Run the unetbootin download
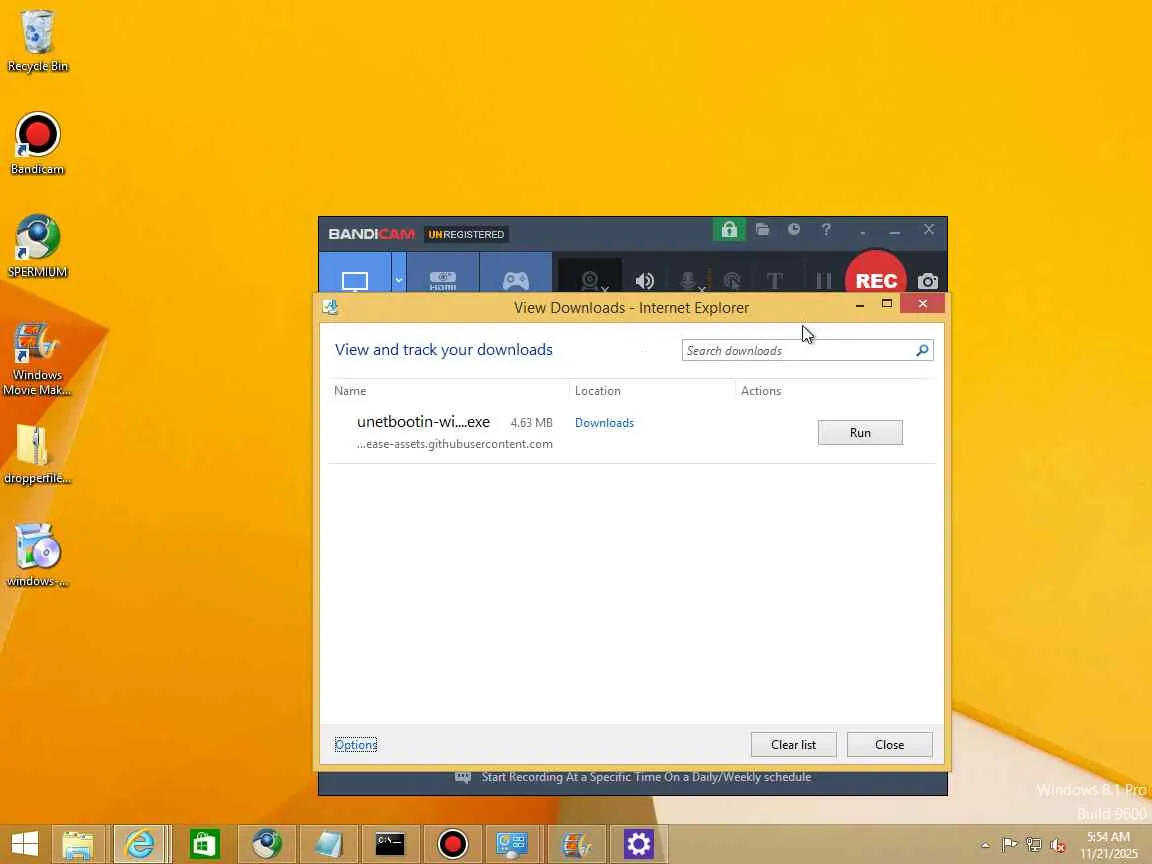 click(x=860, y=433)
